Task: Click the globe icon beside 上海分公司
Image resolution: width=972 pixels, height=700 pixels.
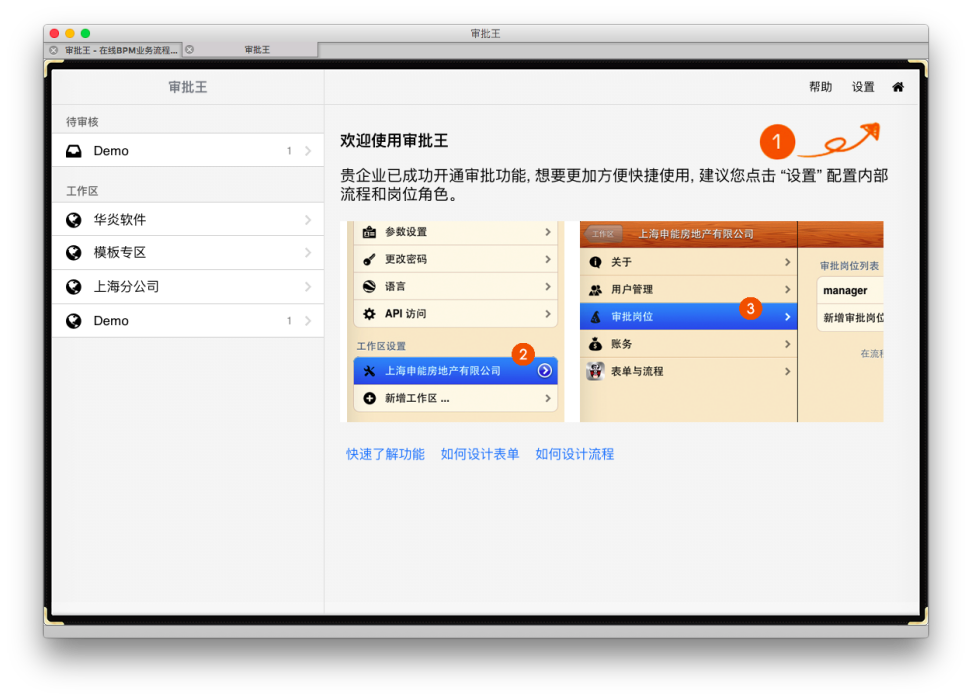Action: click(x=74, y=286)
